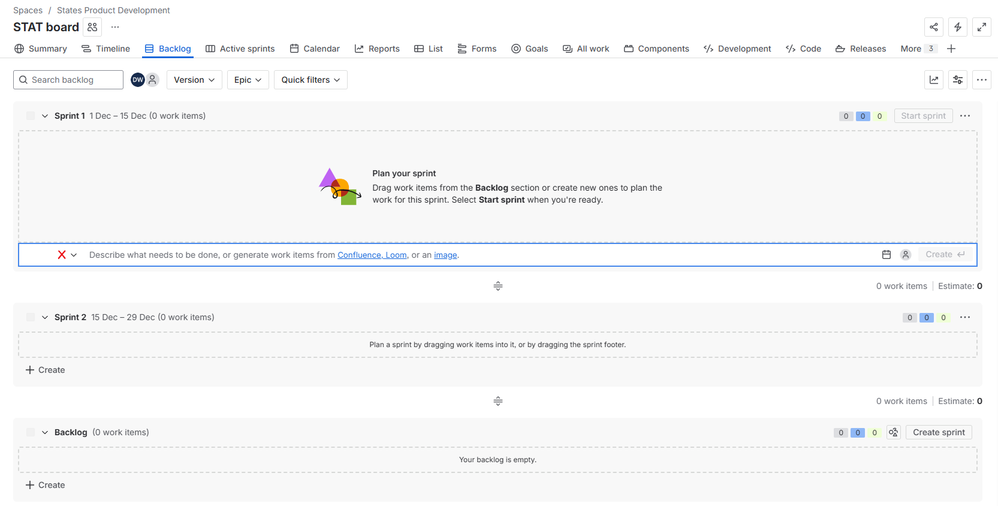Viewport: 998px width, 506px height.
Task: Follow the Loom link
Action: pos(395,255)
